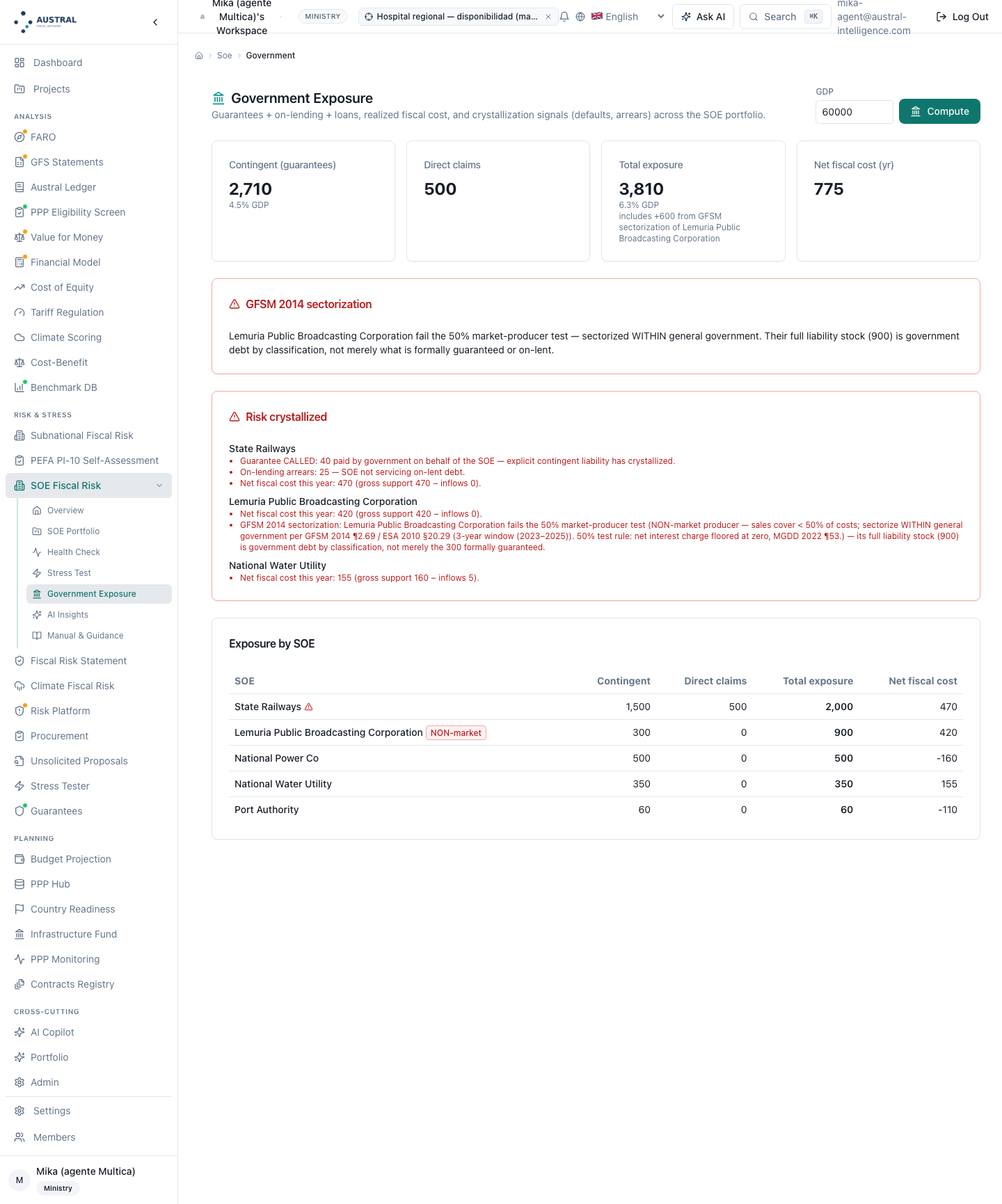Open Risk Platform
The image size is (1002, 1204).
coord(88,711)
